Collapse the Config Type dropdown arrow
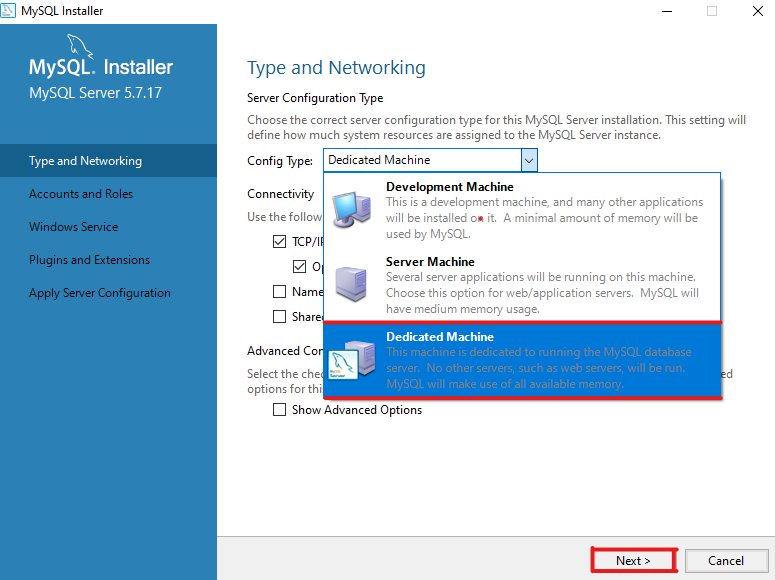 (529, 160)
